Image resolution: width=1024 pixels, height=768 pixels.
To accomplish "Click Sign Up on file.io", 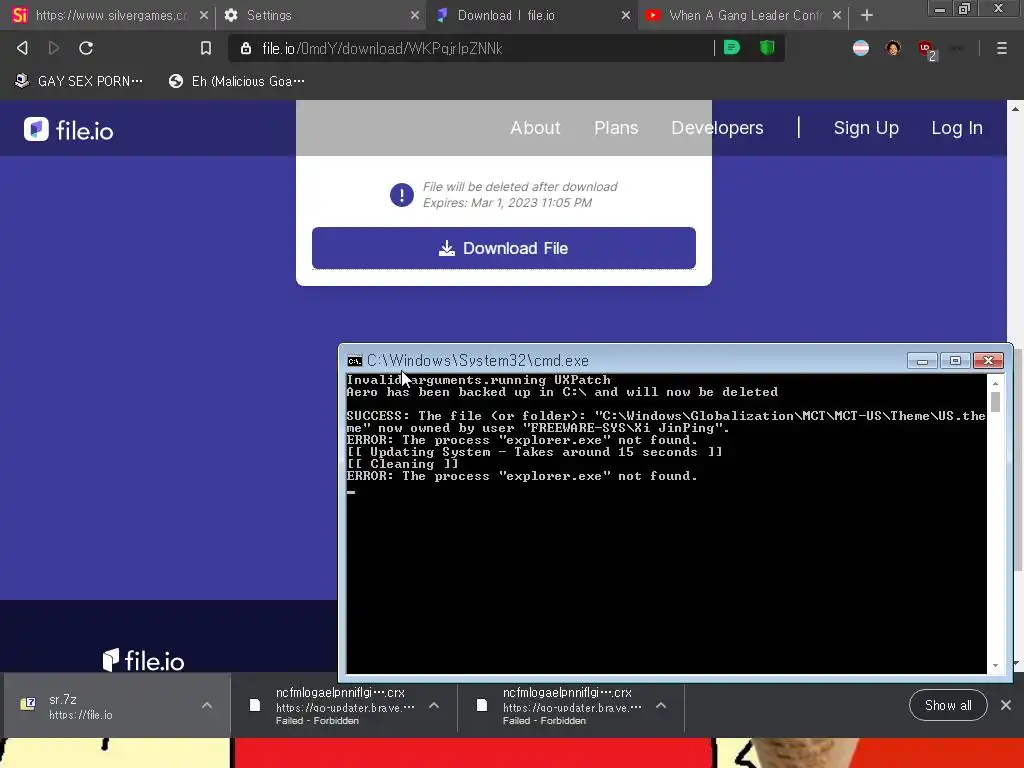I will pos(866,128).
